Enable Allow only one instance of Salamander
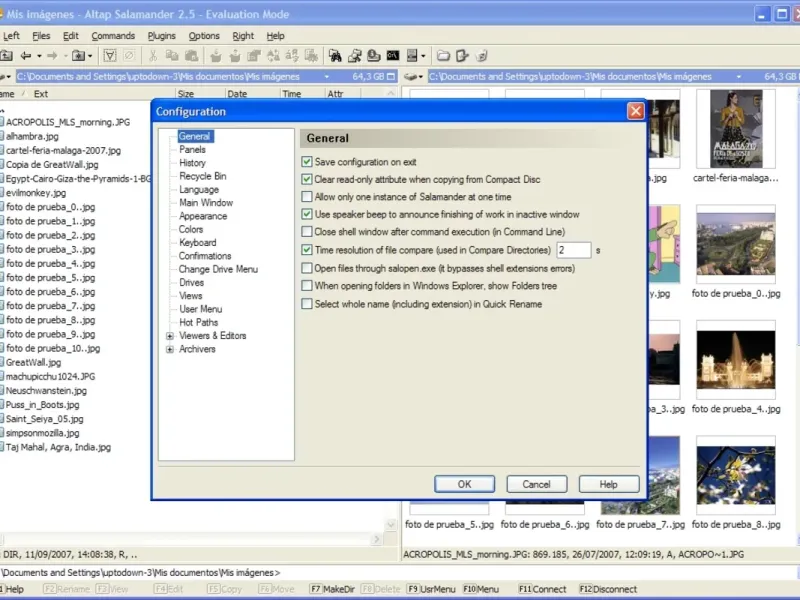 click(307, 197)
